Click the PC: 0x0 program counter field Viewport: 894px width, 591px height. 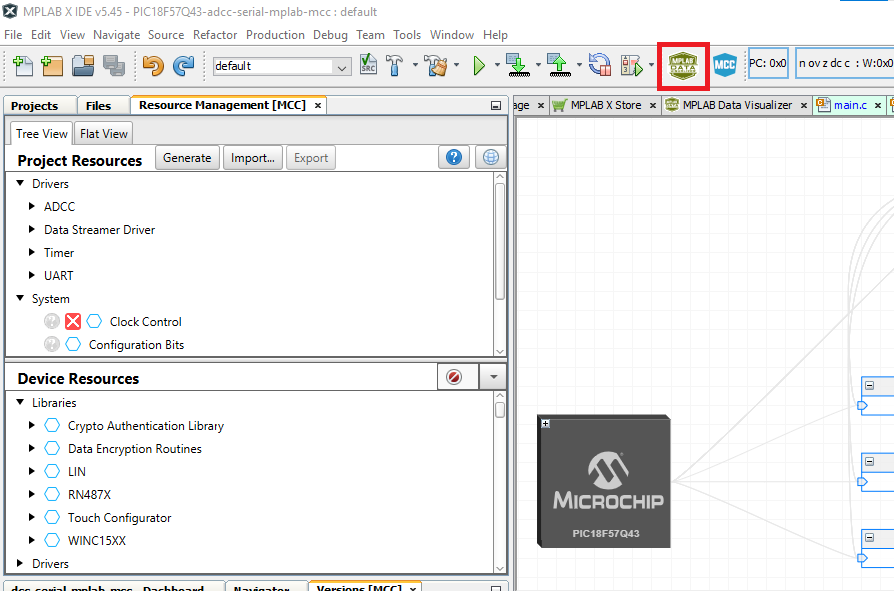(768, 63)
